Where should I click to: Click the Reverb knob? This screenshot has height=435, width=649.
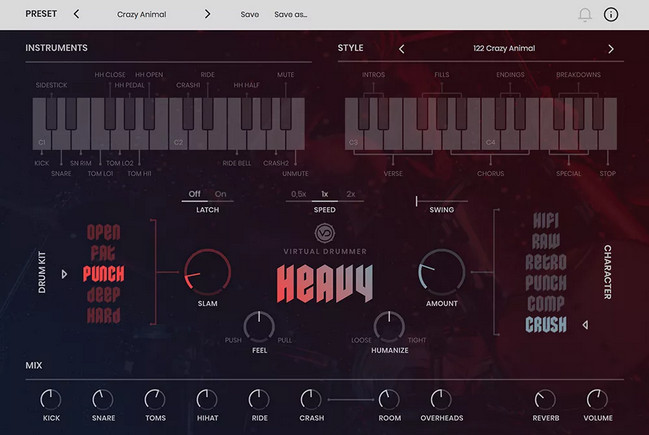(x=545, y=400)
